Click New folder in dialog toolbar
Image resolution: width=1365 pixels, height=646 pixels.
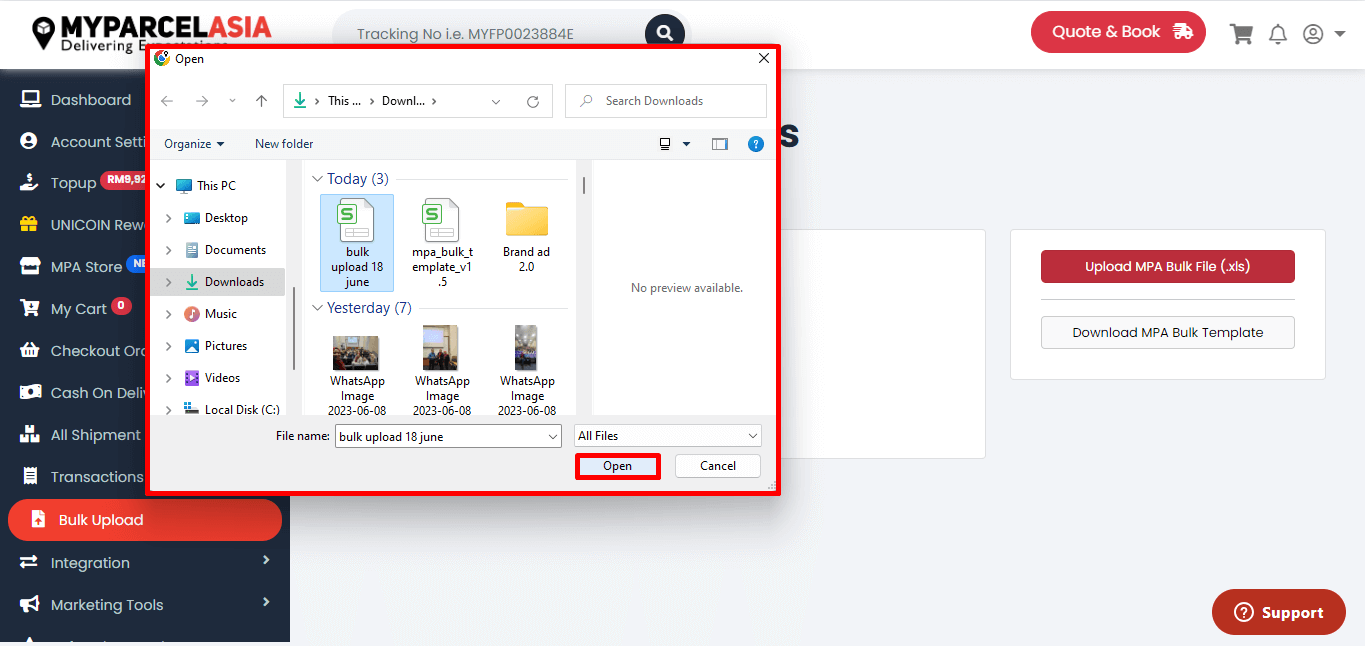click(284, 144)
